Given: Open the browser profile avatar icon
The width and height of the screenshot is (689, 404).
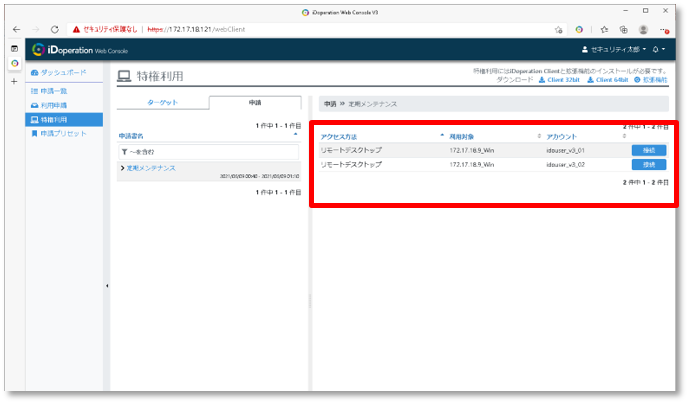Looking at the screenshot, I should tap(643, 30).
